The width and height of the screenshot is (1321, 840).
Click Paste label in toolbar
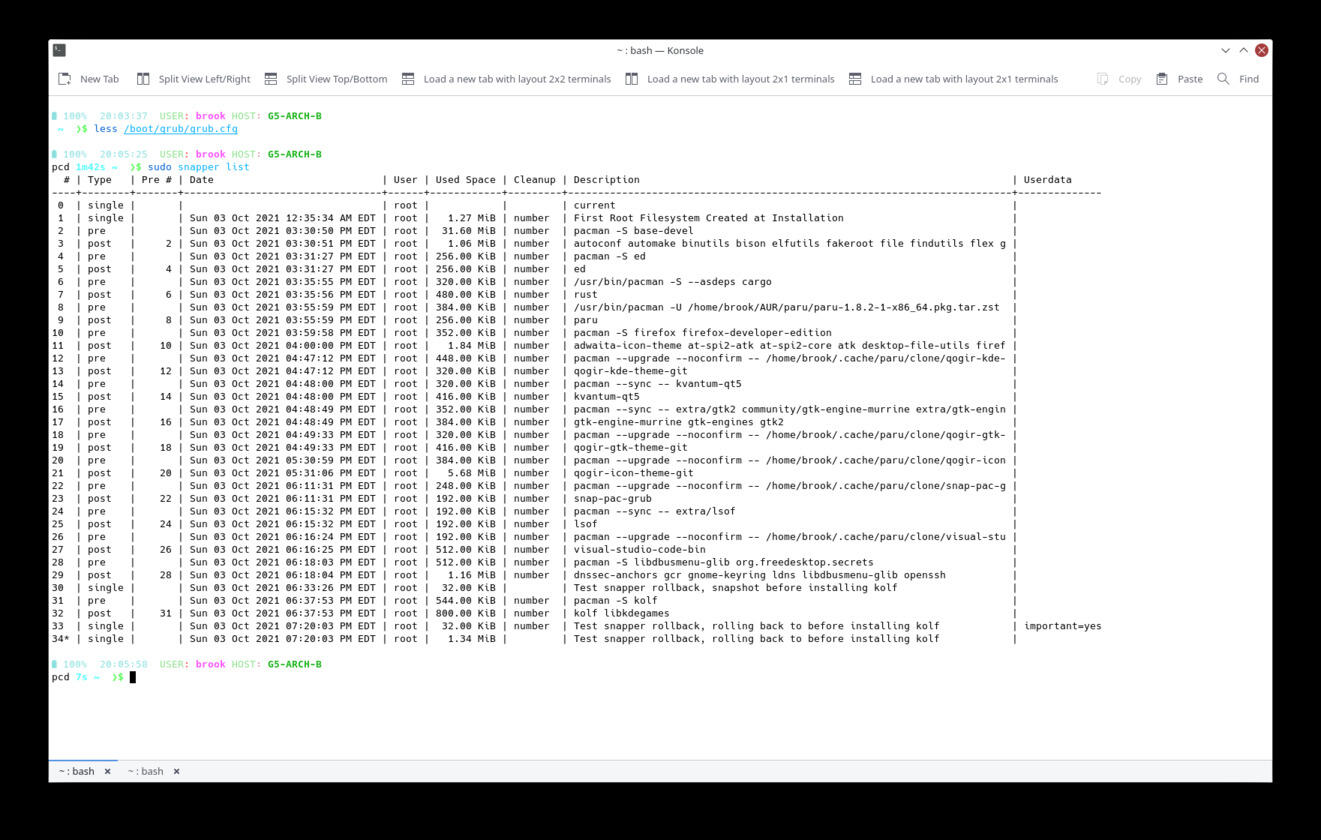[x=1190, y=79]
